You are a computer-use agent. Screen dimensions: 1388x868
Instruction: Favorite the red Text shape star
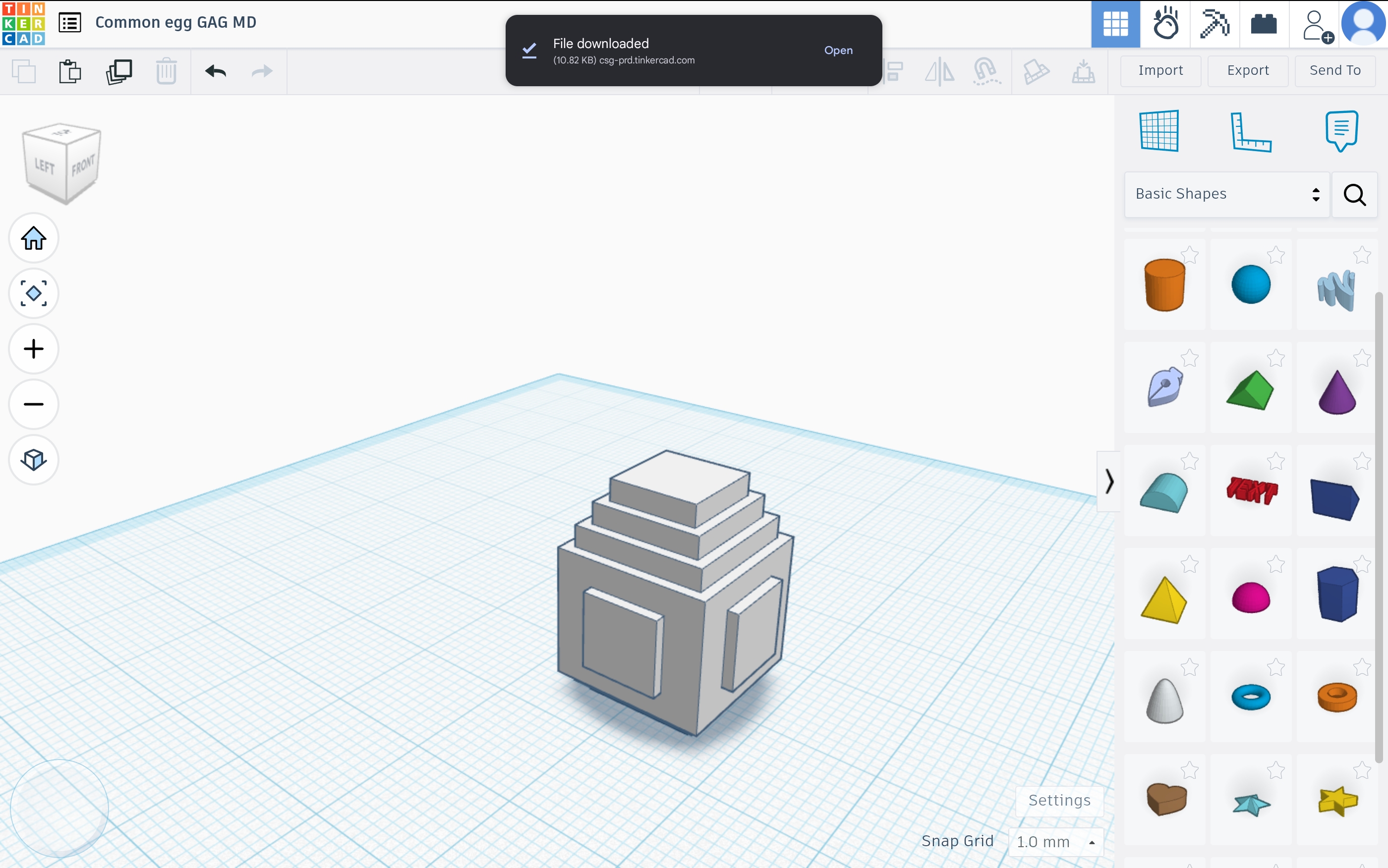[x=1276, y=461]
